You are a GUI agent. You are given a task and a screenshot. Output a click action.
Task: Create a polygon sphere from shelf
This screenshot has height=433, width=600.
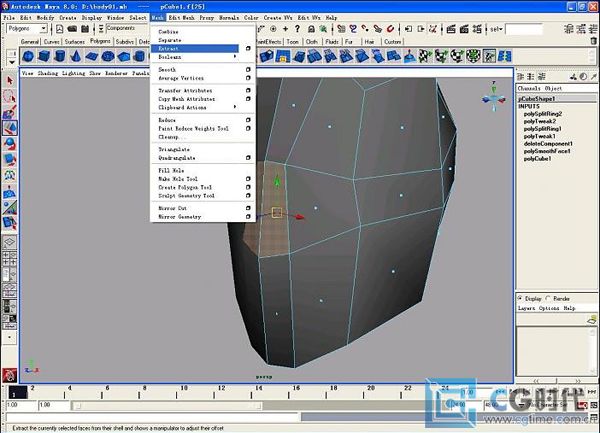pos(28,56)
